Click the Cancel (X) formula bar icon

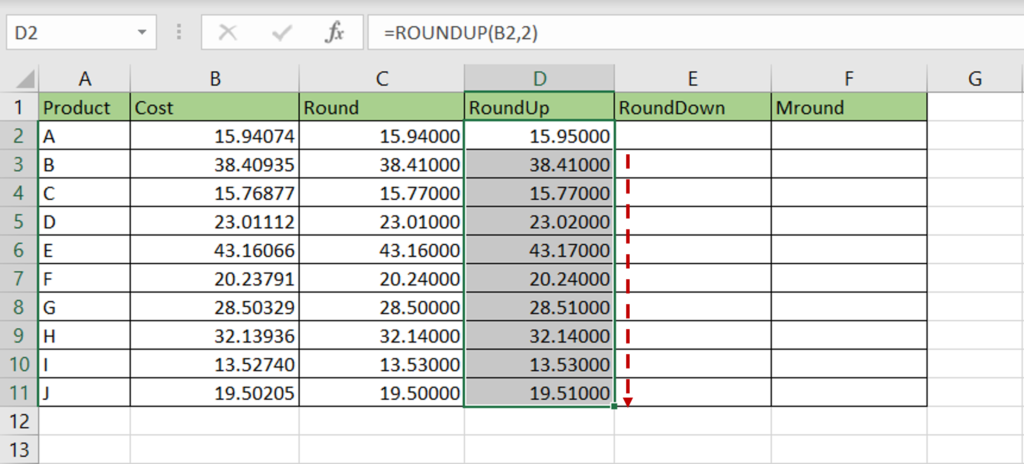coord(227,33)
